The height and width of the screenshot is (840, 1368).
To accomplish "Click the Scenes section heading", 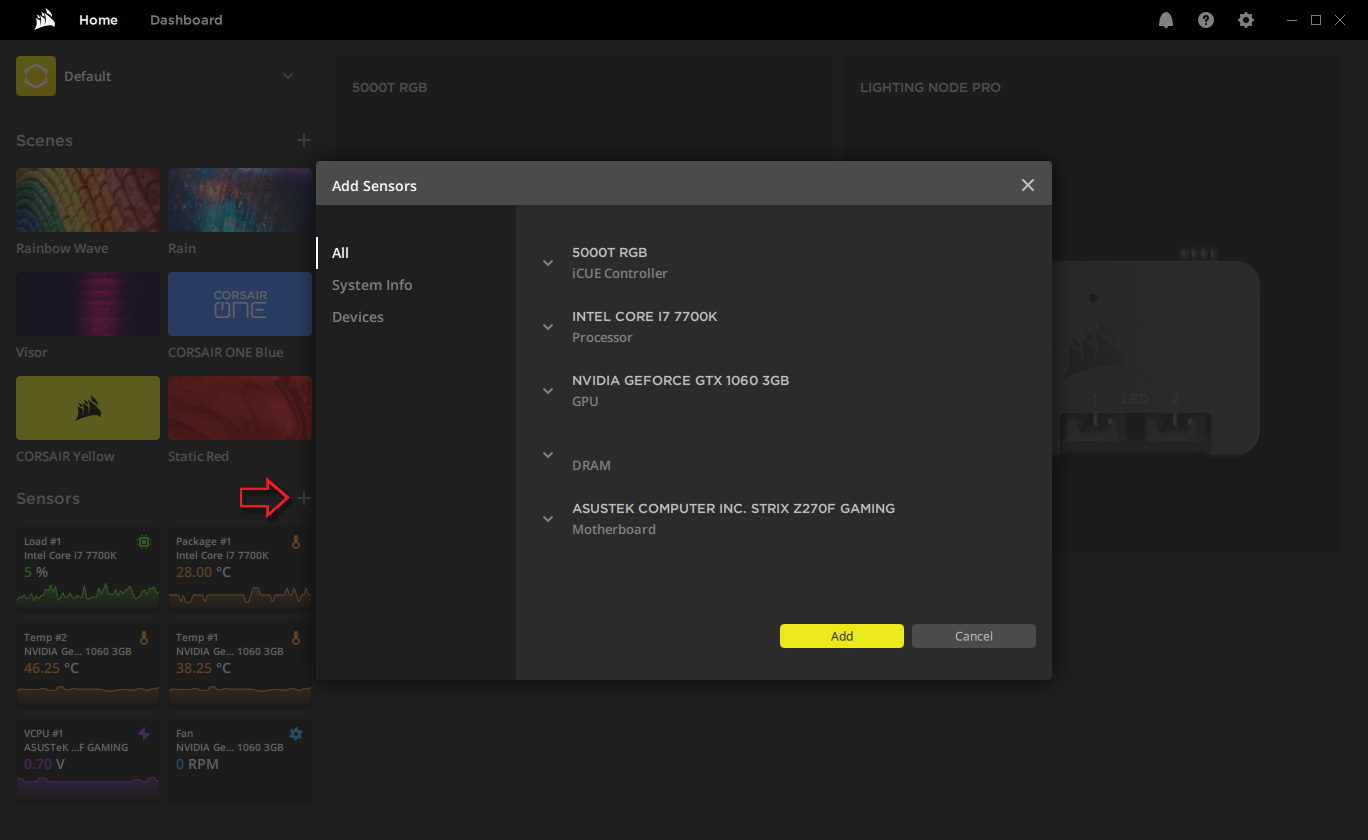I will click(45, 140).
